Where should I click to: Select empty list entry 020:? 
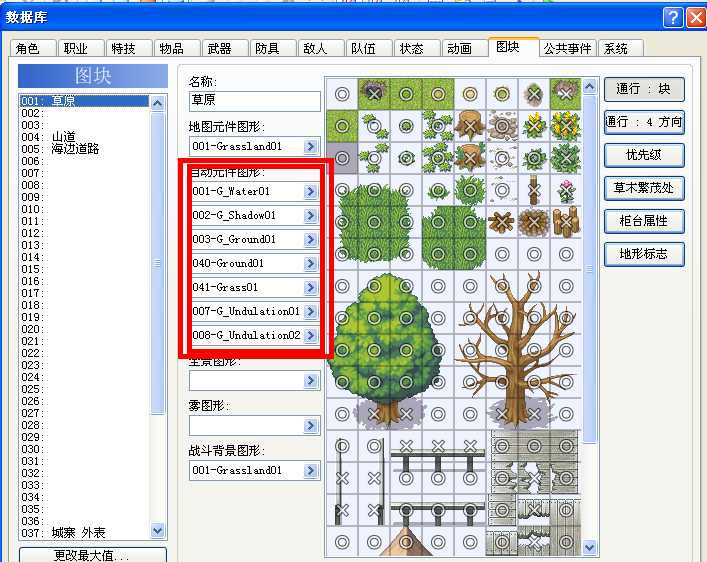(84, 329)
